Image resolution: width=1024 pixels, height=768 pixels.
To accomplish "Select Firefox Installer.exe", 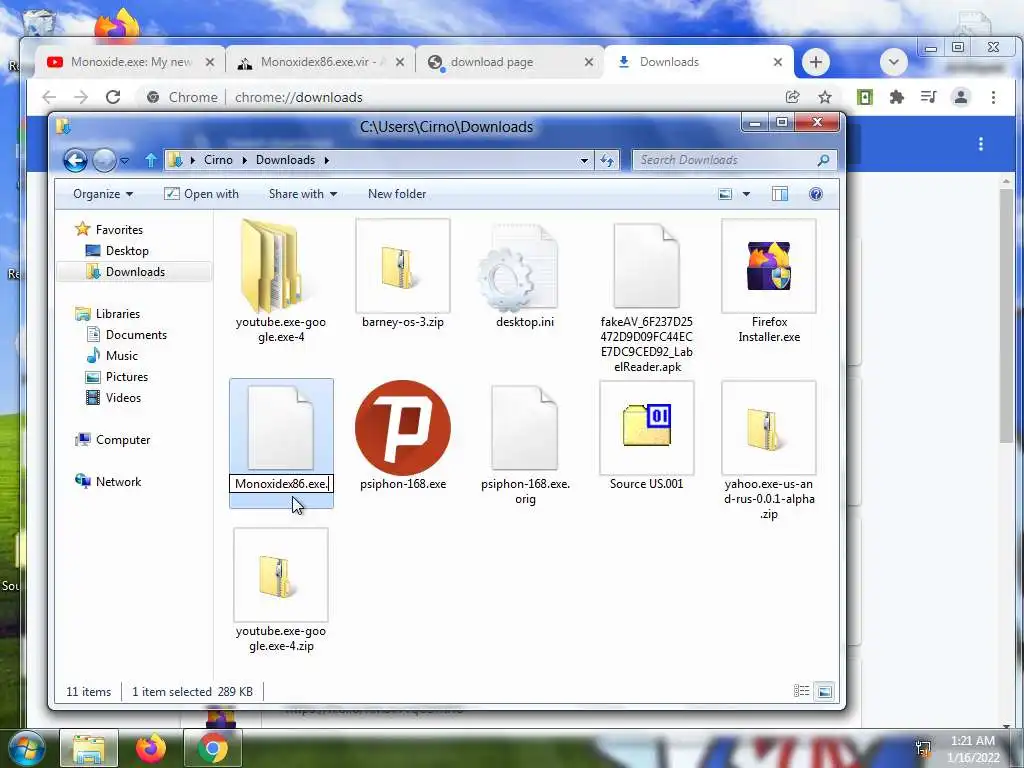I will tap(769, 282).
